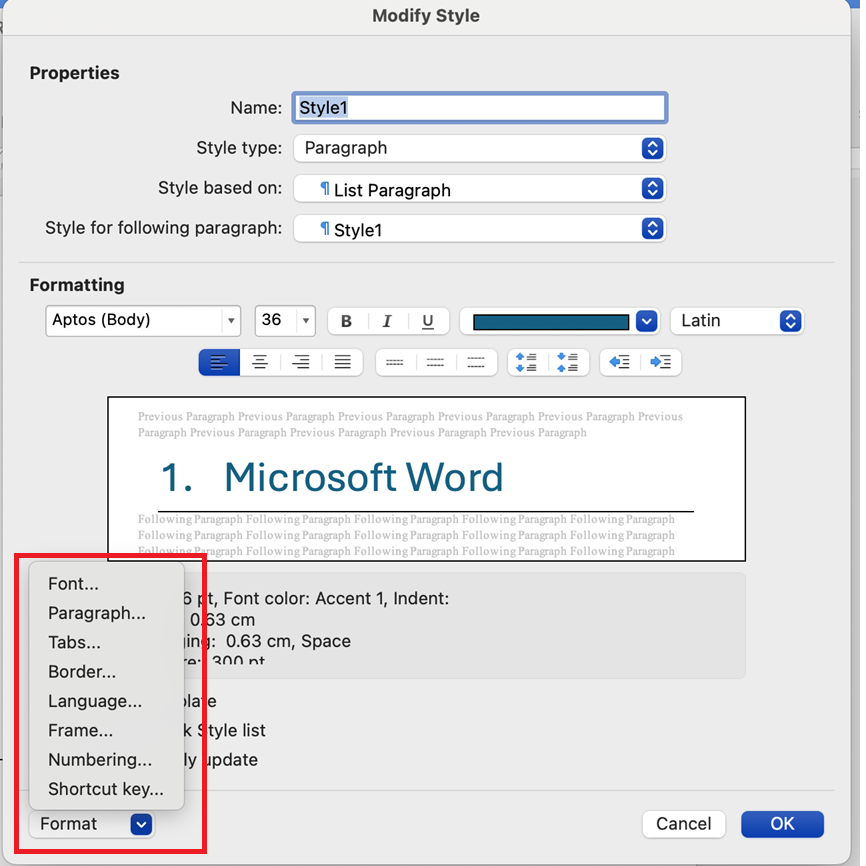Toggle Bold formatting button
The image size is (866, 866).
point(347,321)
